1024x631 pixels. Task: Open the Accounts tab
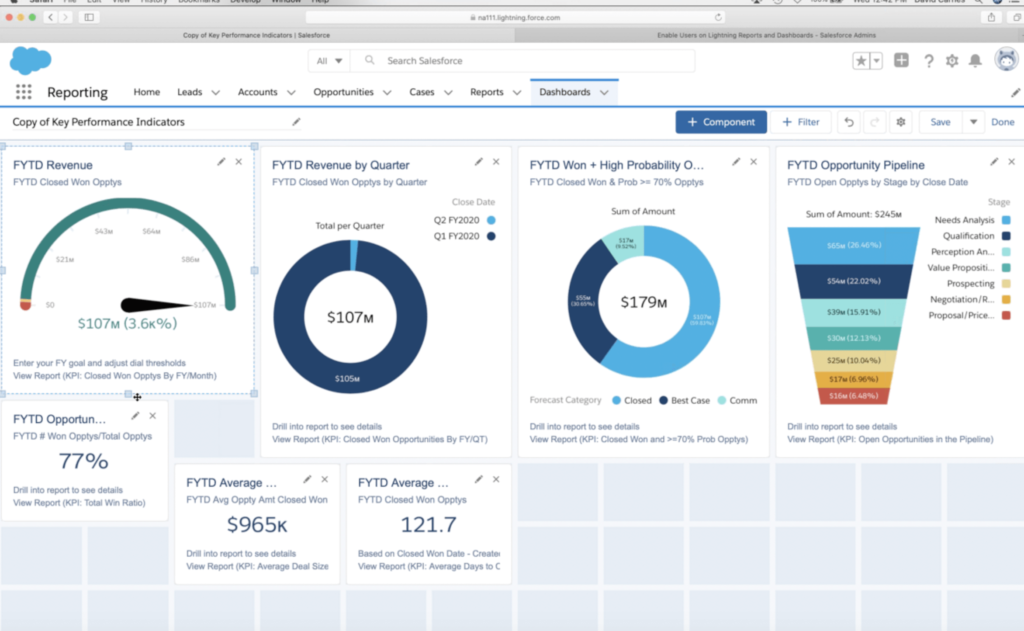pos(257,92)
